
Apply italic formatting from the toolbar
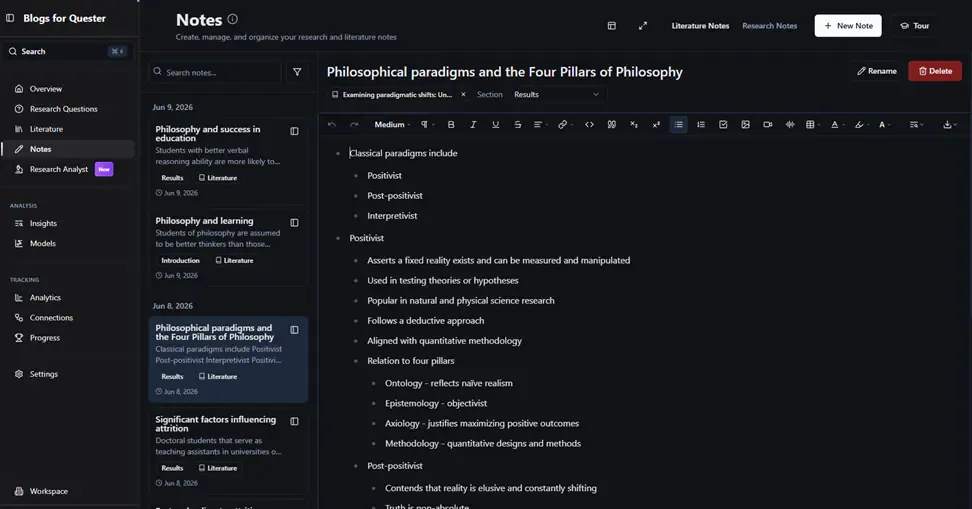pos(473,125)
